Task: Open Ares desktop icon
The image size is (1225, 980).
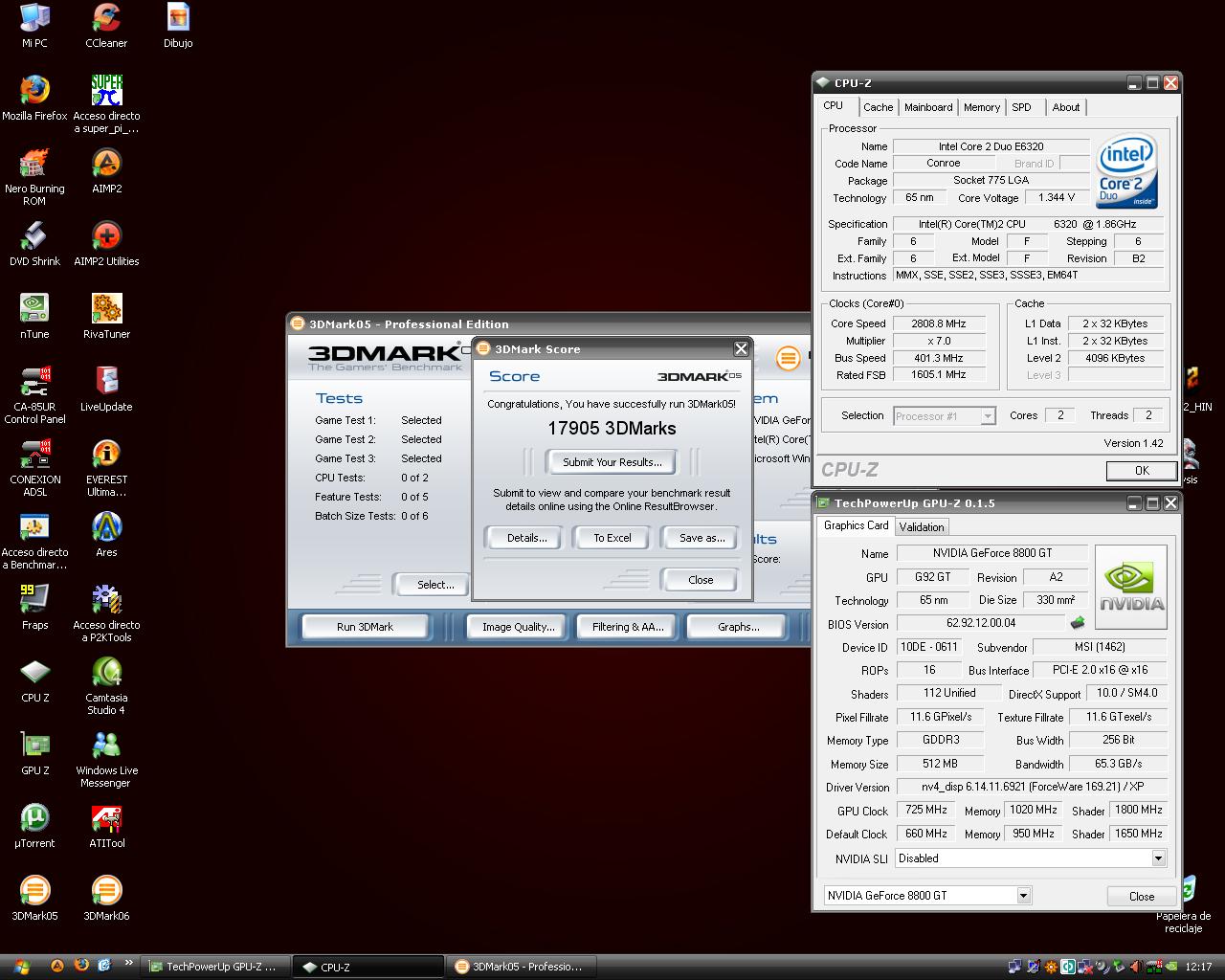Action: (x=106, y=534)
